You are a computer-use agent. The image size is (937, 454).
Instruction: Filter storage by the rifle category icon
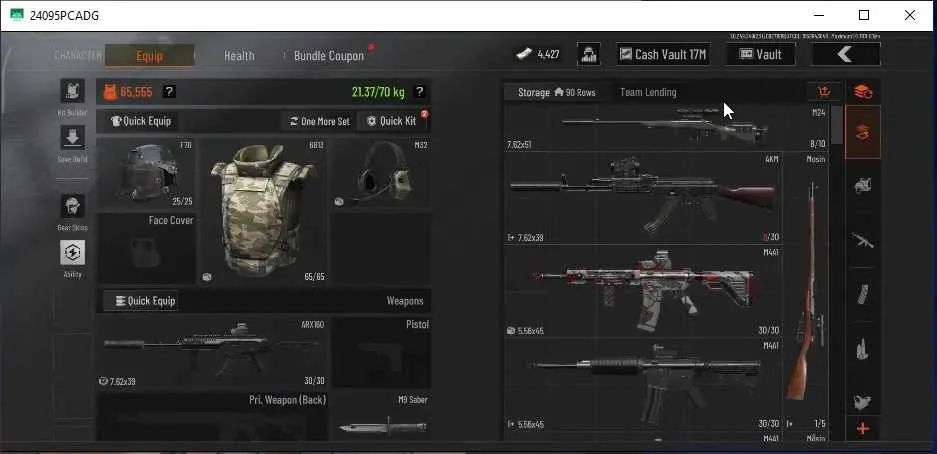pyautogui.click(x=862, y=241)
